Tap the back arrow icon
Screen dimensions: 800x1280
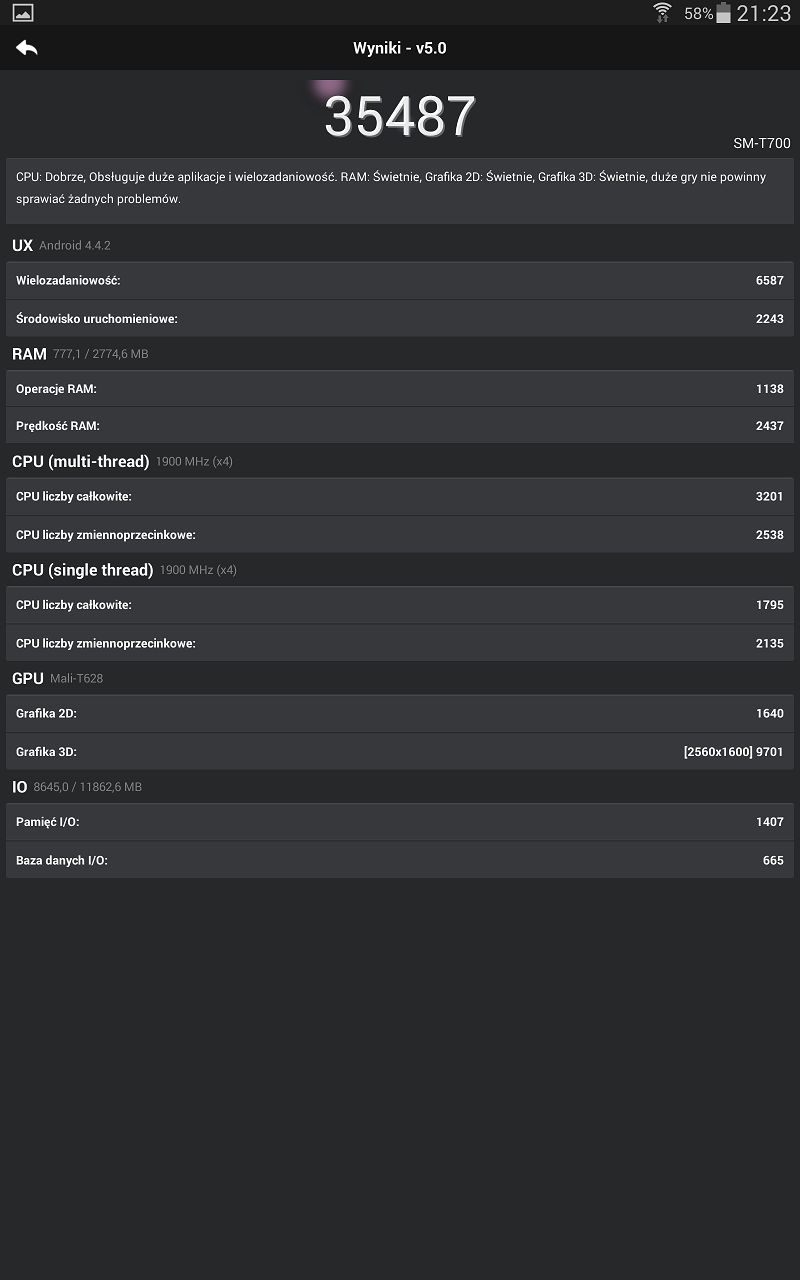(x=27, y=48)
